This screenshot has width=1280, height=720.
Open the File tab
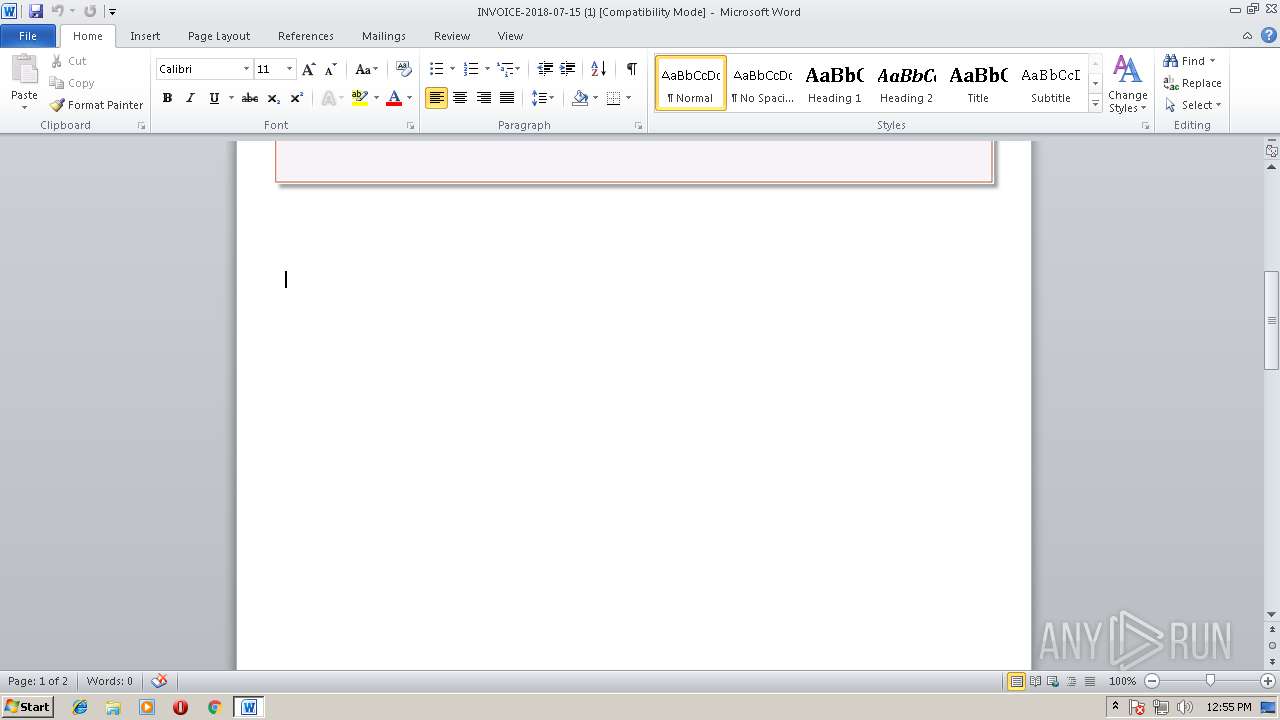28,36
